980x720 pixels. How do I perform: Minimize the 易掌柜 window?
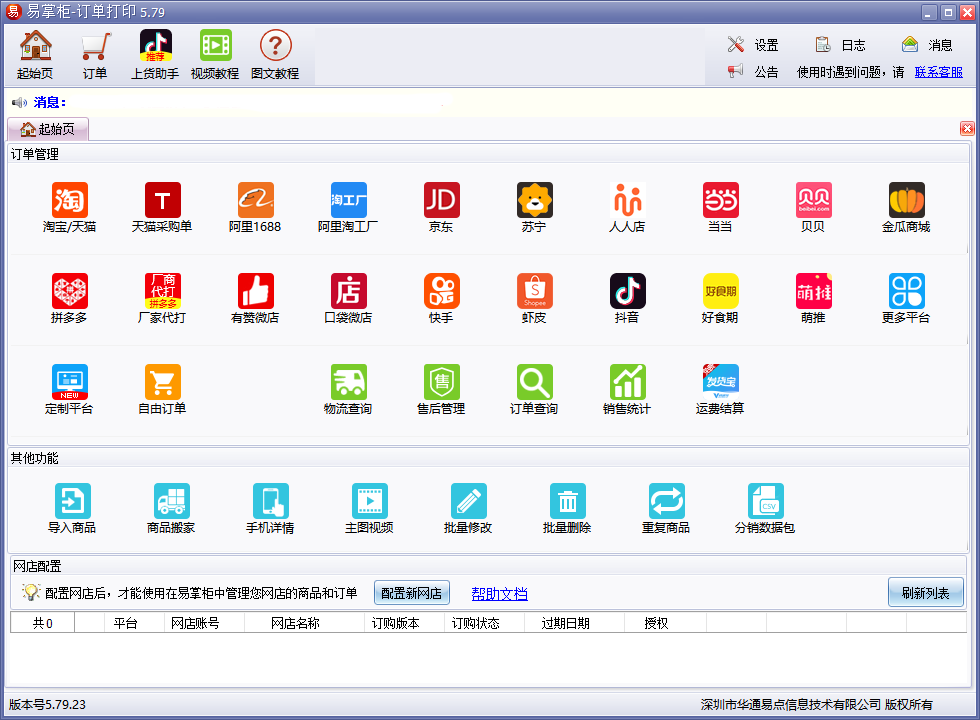click(929, 12)
